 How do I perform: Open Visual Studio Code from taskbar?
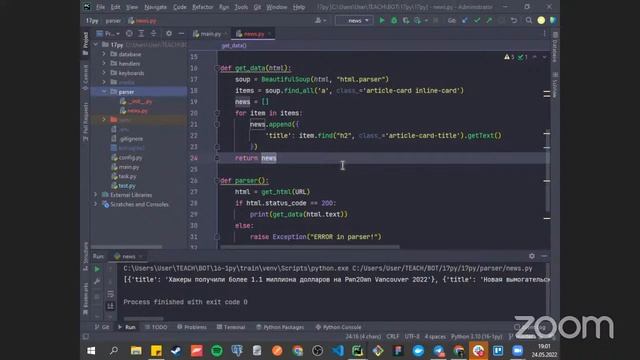tap(338, 351)
